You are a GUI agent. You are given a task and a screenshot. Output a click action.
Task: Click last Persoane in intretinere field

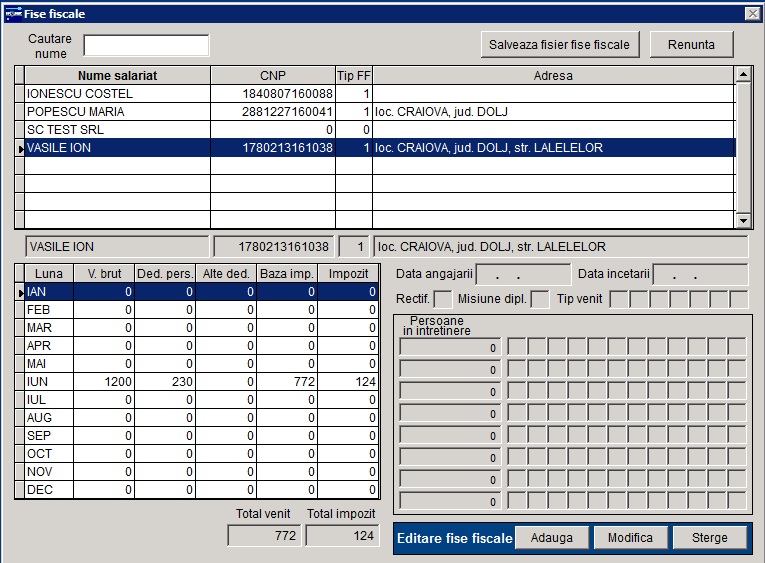coord(450,501)
